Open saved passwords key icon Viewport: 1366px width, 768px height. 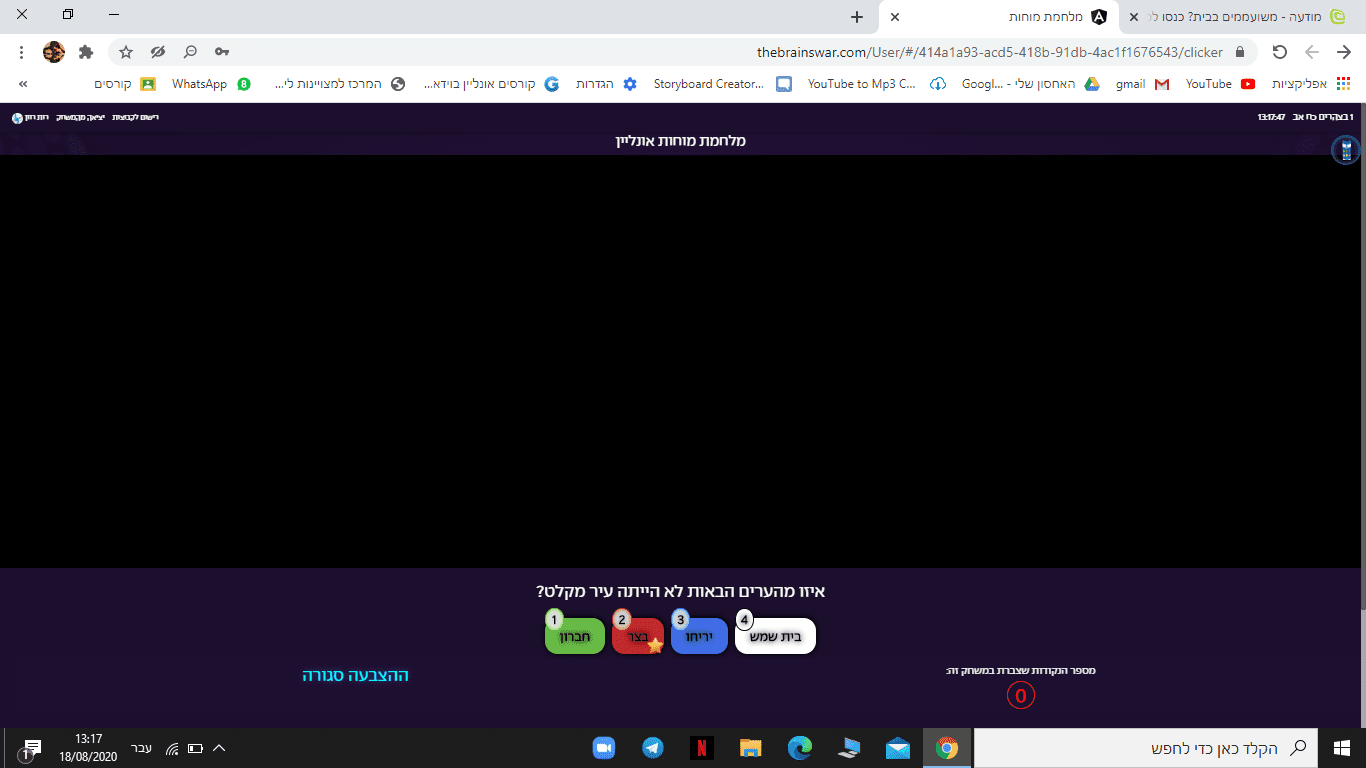(x=221, y=52)
